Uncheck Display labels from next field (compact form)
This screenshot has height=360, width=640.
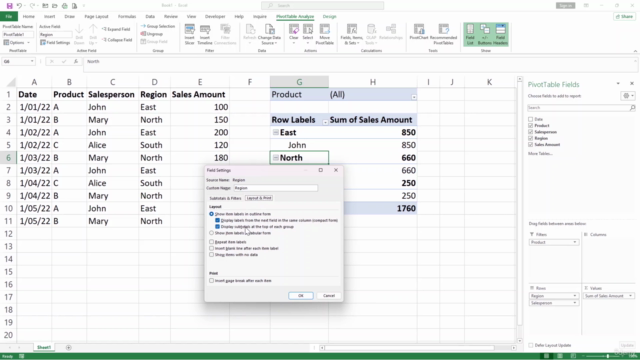coord(218,220)
